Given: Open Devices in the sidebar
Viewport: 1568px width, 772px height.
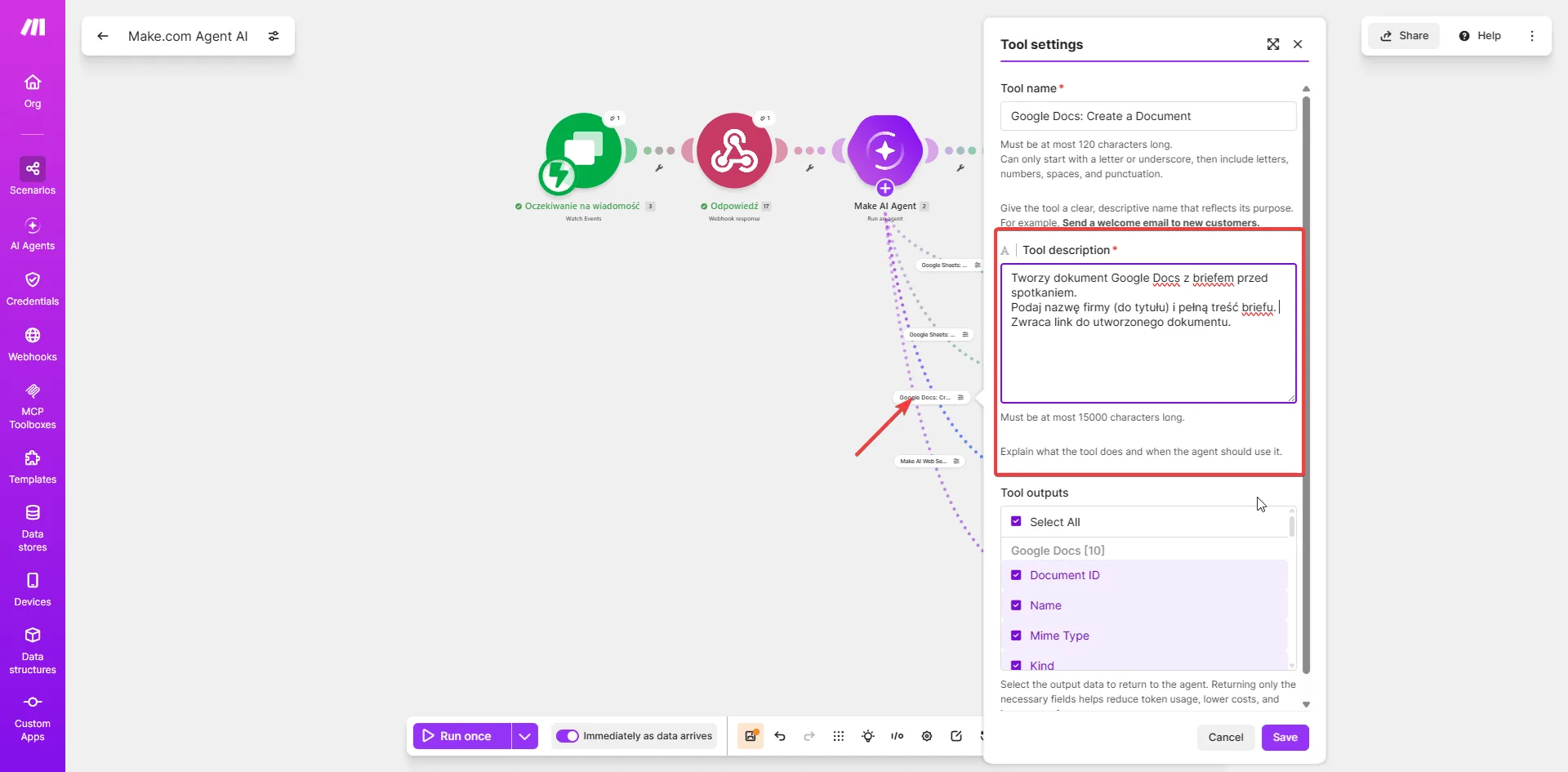Looking at the screenshot, I should [33, 590].
